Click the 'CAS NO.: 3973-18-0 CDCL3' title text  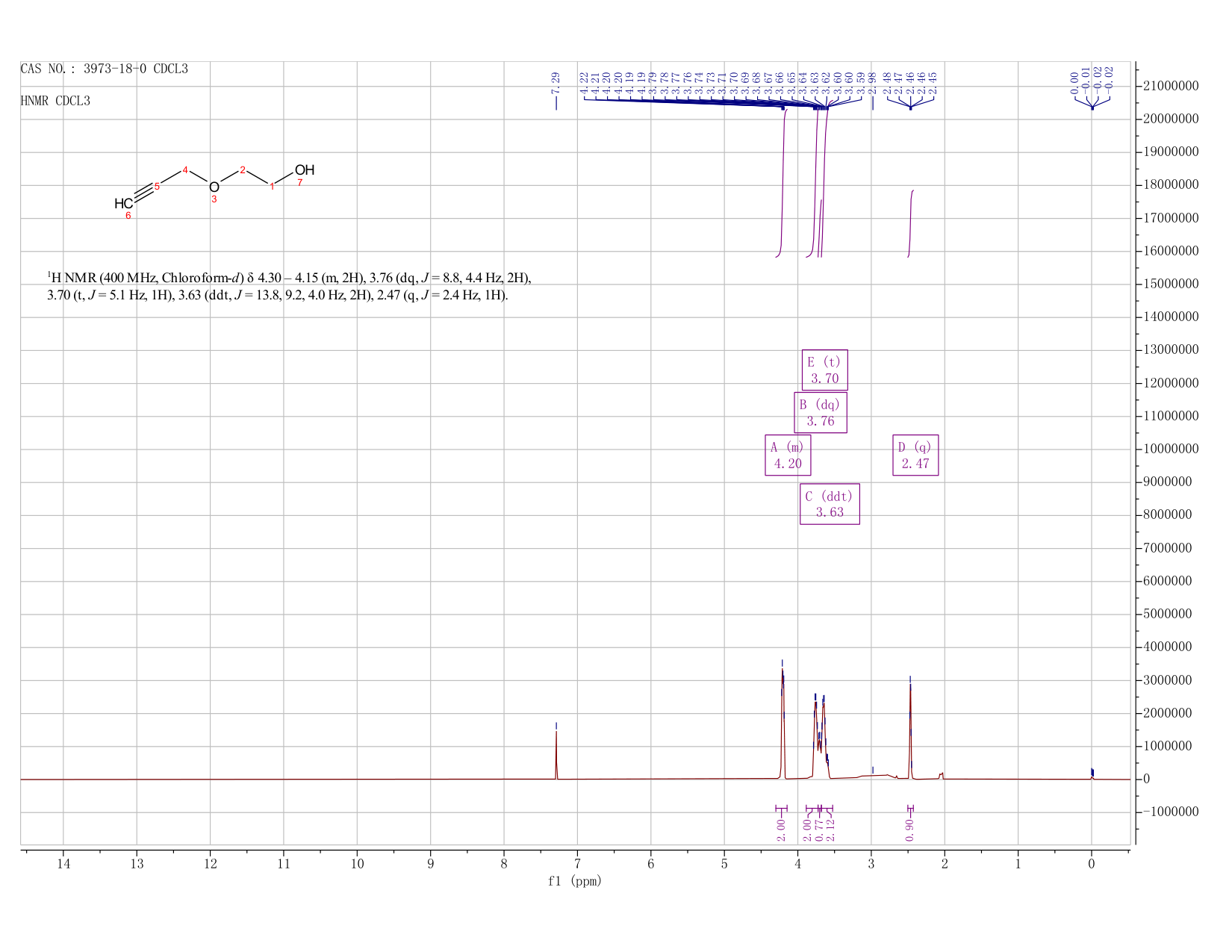click(x=105, y=69)
